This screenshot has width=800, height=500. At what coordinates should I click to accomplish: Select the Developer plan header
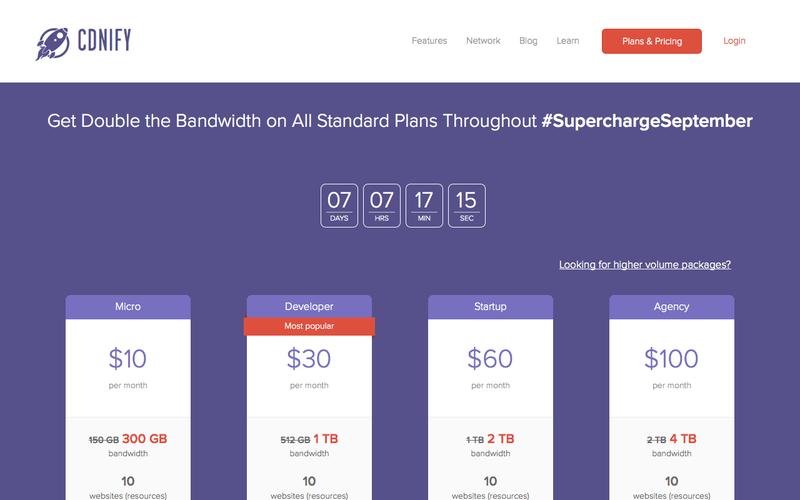pos(309,306)
